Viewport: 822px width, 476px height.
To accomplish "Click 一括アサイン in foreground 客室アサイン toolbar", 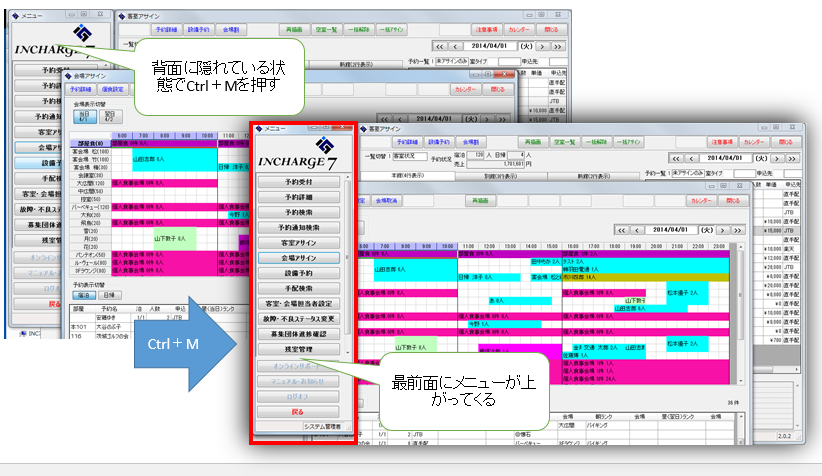I will coord(628,142).
